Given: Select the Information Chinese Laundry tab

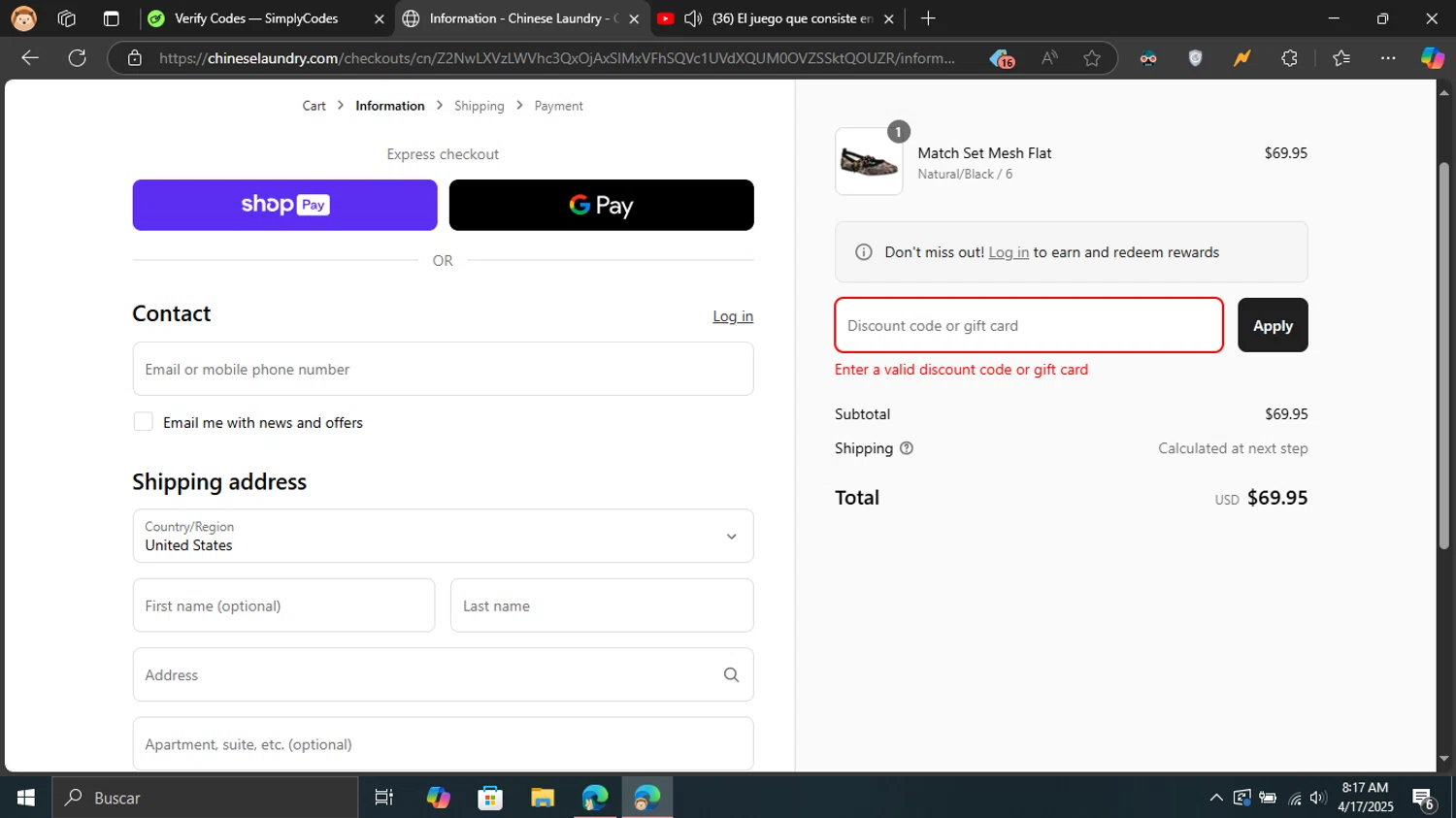Looking at the screenshot, I should click(x=522, y=18).
